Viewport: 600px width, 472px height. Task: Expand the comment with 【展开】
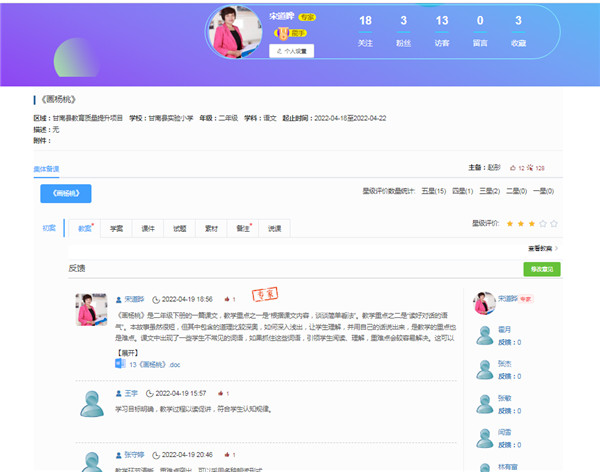(127, 353)
